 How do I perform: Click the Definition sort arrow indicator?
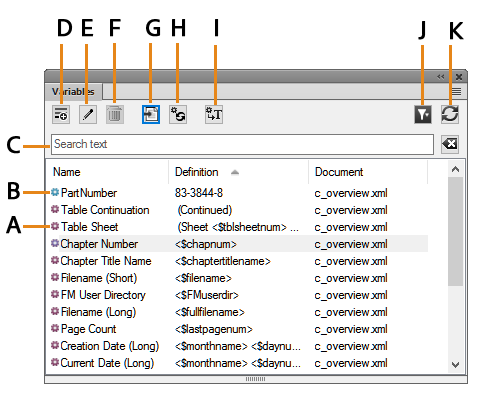click(235, 172)
